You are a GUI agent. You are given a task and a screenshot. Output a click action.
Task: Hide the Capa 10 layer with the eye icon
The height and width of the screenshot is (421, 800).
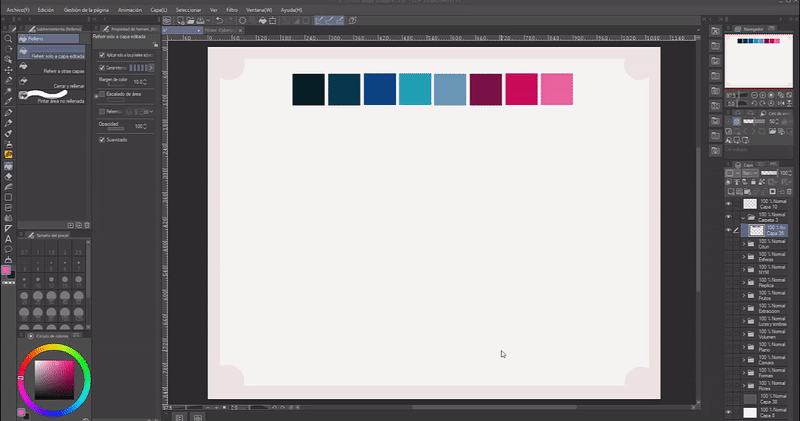pyautogui.click(x=730, y=203)
